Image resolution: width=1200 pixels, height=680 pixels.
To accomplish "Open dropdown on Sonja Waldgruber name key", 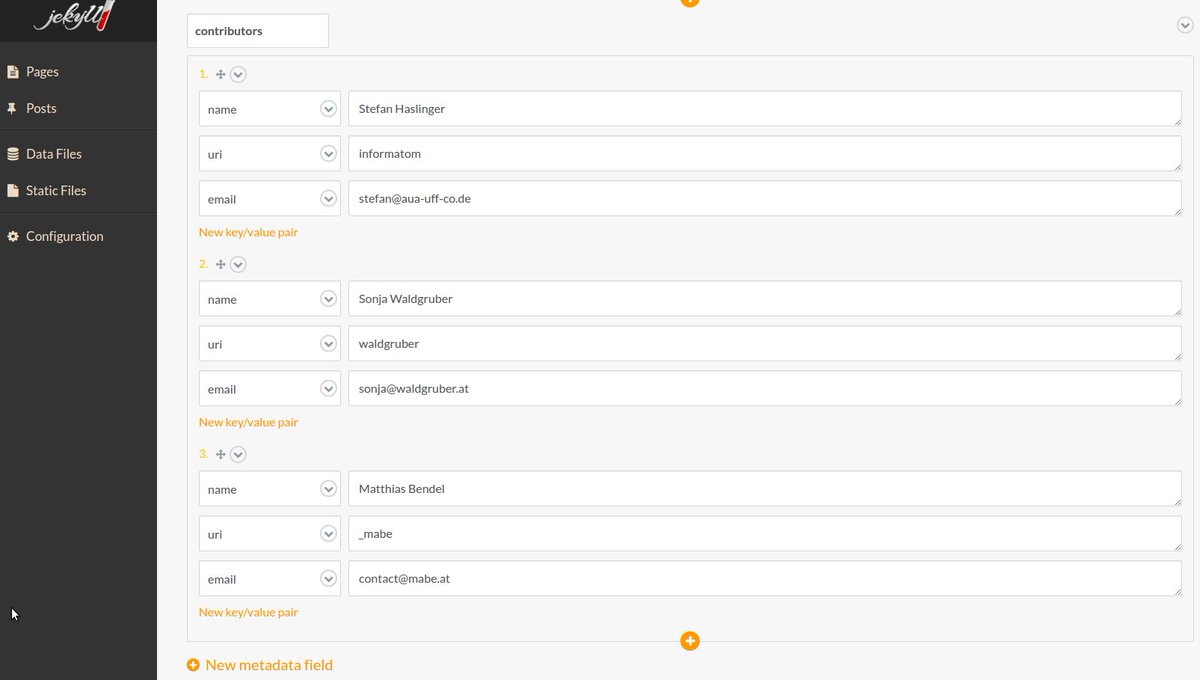I will [328, 299].
